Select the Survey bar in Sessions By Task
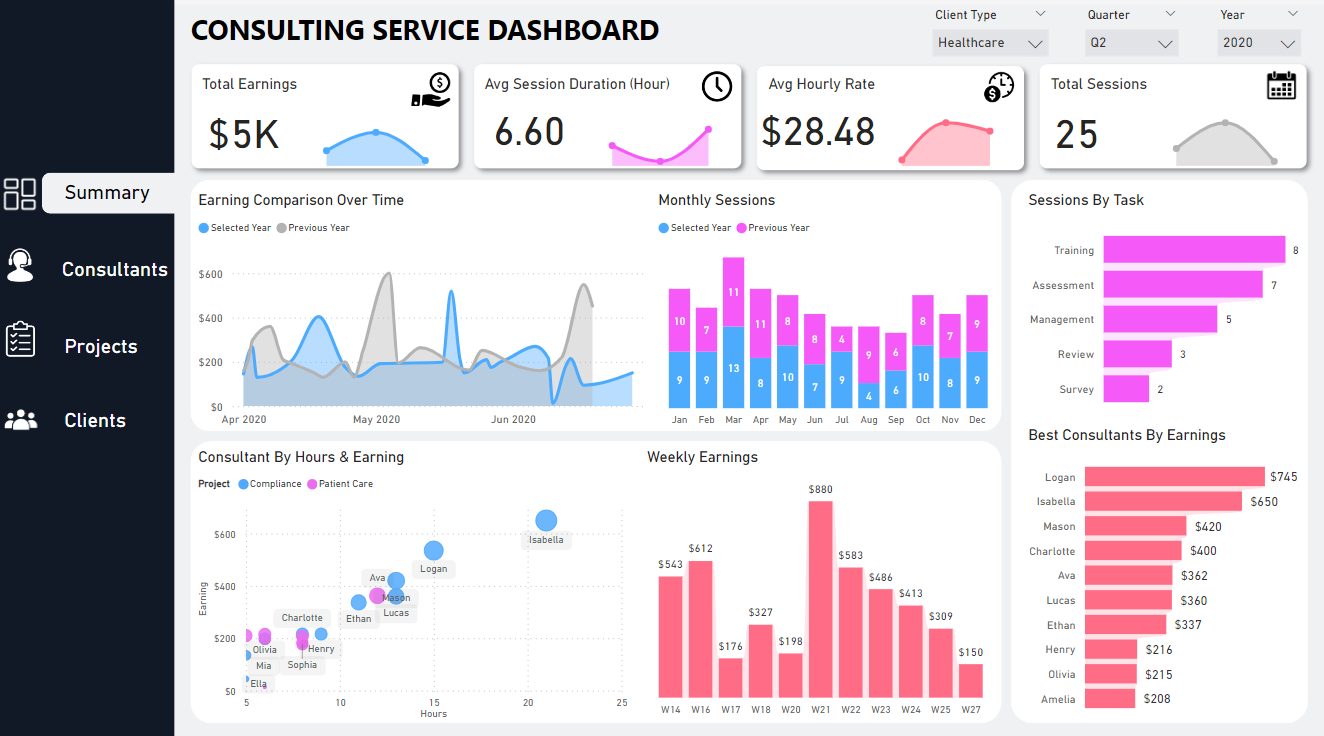This screenshot has height=736, width=1324. 1126,389
